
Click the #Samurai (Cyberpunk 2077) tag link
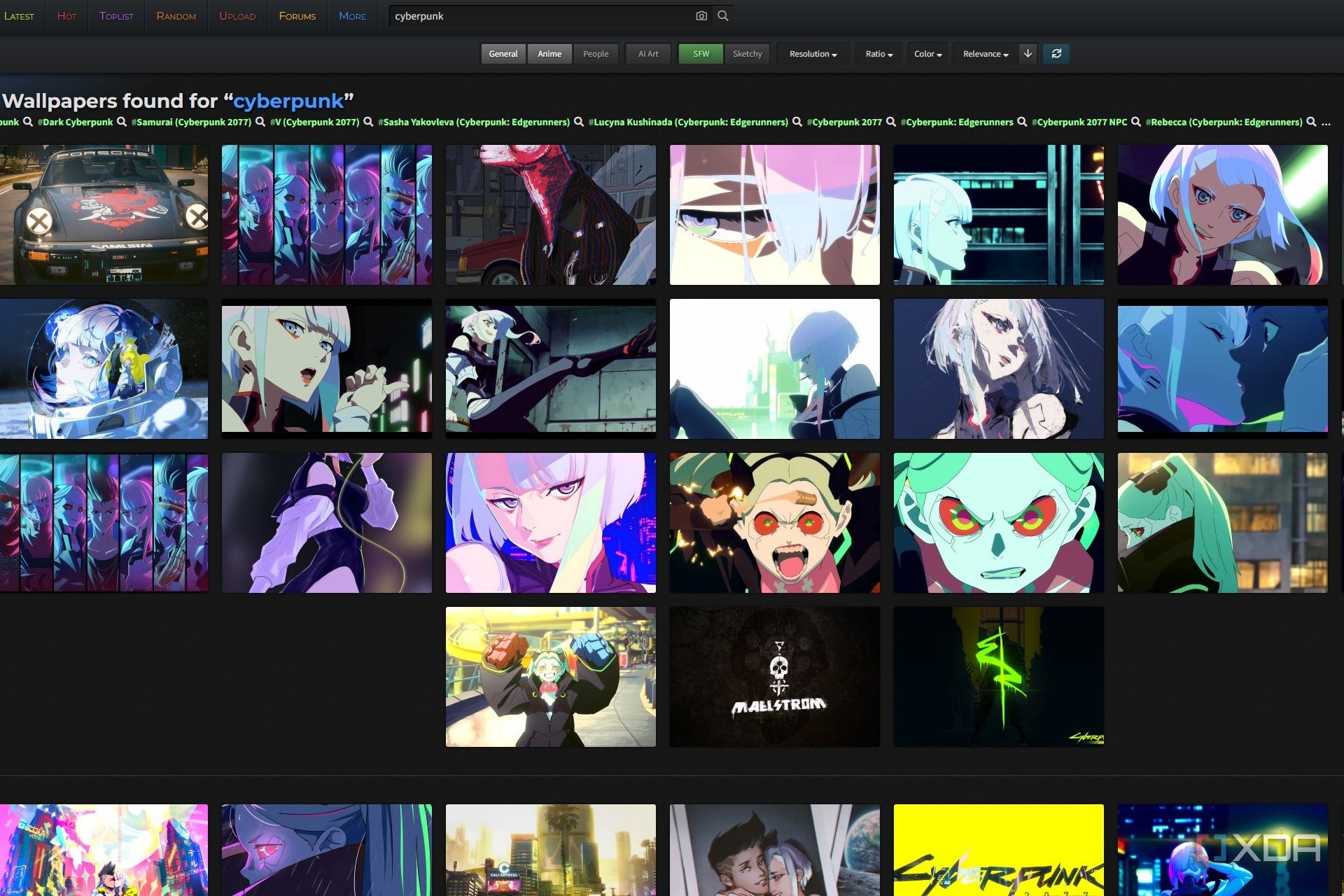point(191,122)
